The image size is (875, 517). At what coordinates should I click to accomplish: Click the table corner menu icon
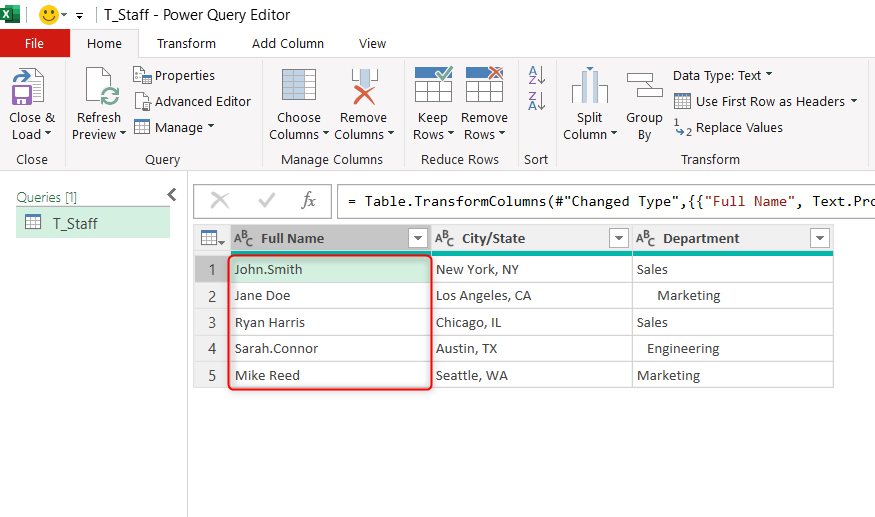tap(213, 238)
